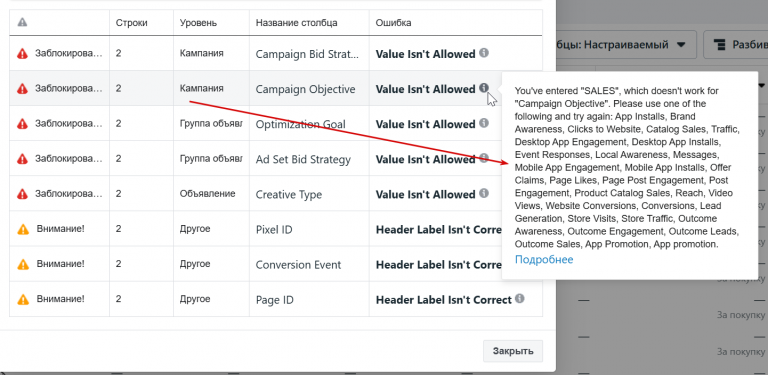Click orange warning icon in Pixel ID row

[x=23, y=229]
